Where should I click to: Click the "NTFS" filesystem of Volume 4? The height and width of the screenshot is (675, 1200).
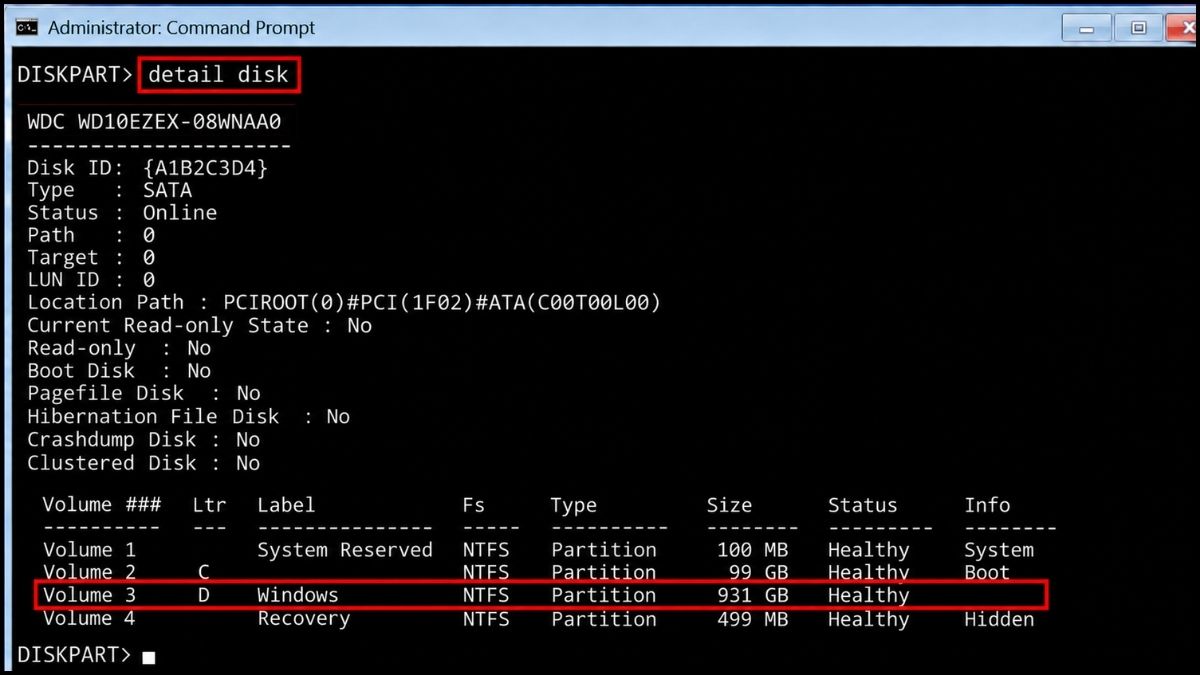[485, 619]
